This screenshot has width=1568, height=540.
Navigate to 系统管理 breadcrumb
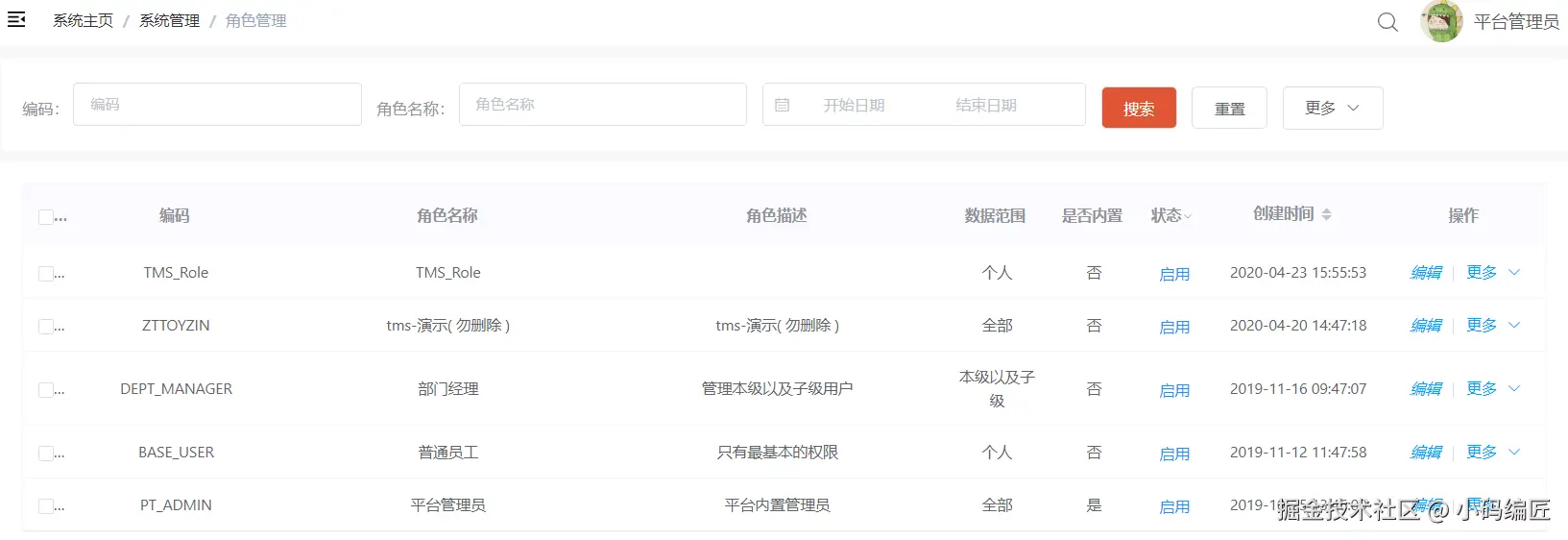pos(170,20)
